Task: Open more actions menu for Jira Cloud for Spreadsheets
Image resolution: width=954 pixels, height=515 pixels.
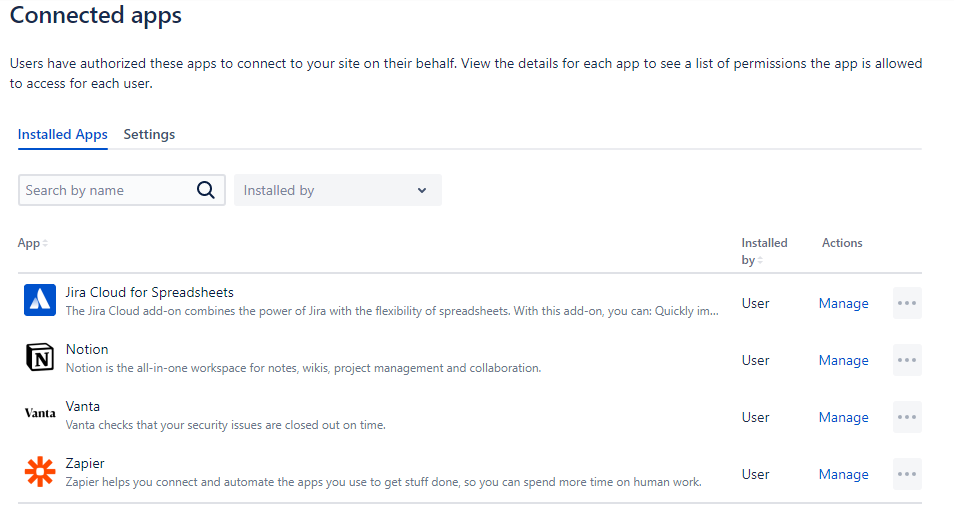Action: (907, 303)
